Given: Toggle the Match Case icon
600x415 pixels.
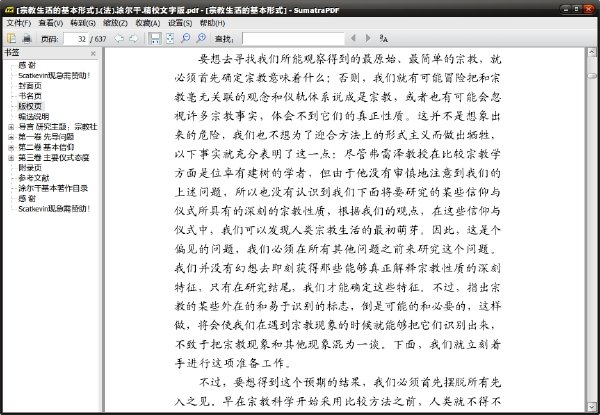Looking at the screenshot, I should click(x=383, y=38).
